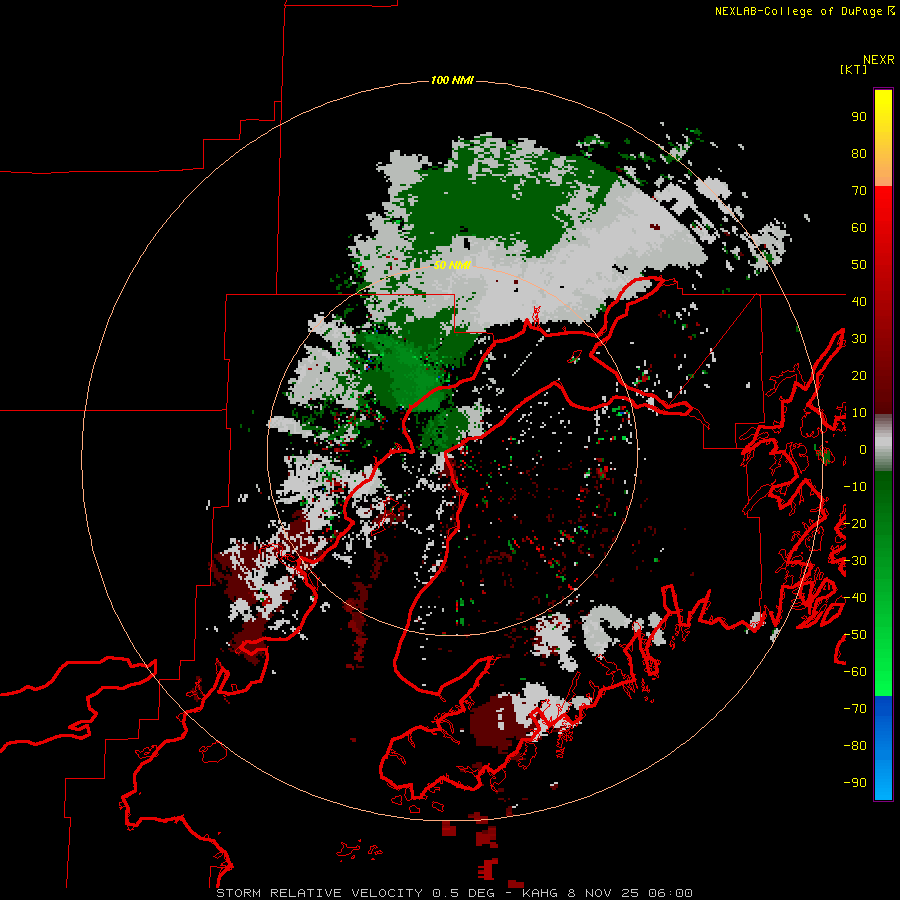Click the -10 value on the color scale
900x900 pixels.
[855, 487]
